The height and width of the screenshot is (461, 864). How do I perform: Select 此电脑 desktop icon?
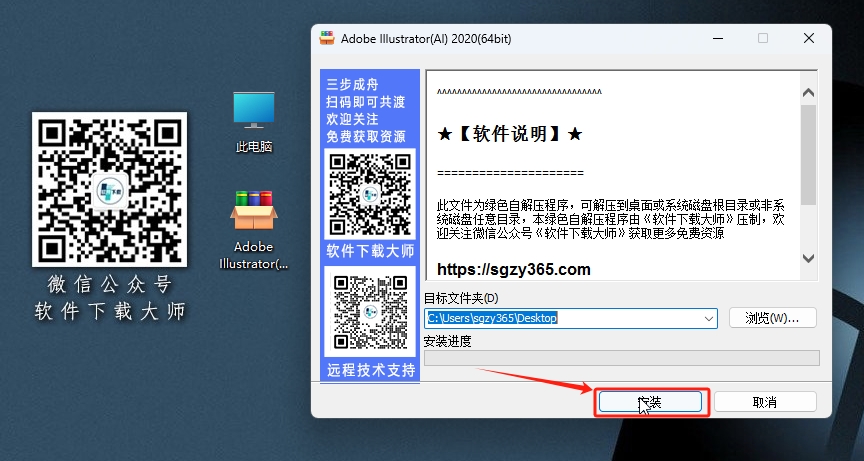[x=253, y=122]
